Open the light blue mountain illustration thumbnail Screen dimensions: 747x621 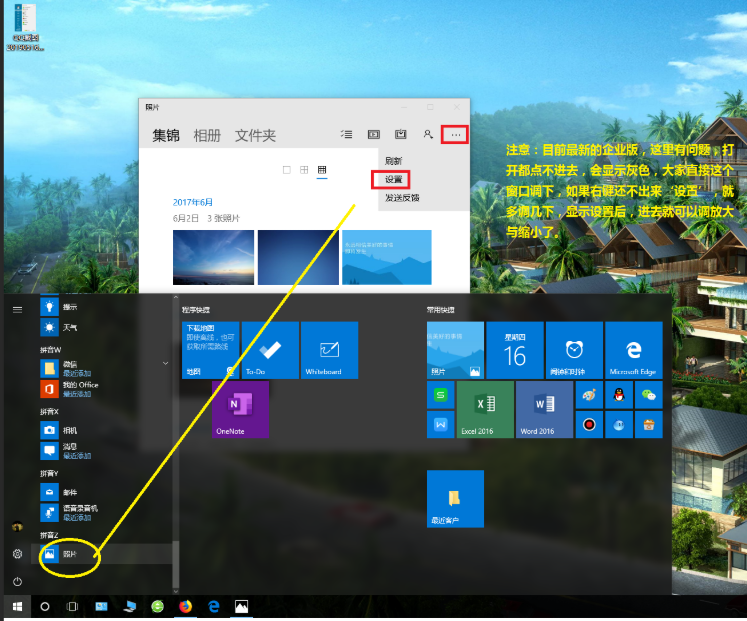(387, 257)
